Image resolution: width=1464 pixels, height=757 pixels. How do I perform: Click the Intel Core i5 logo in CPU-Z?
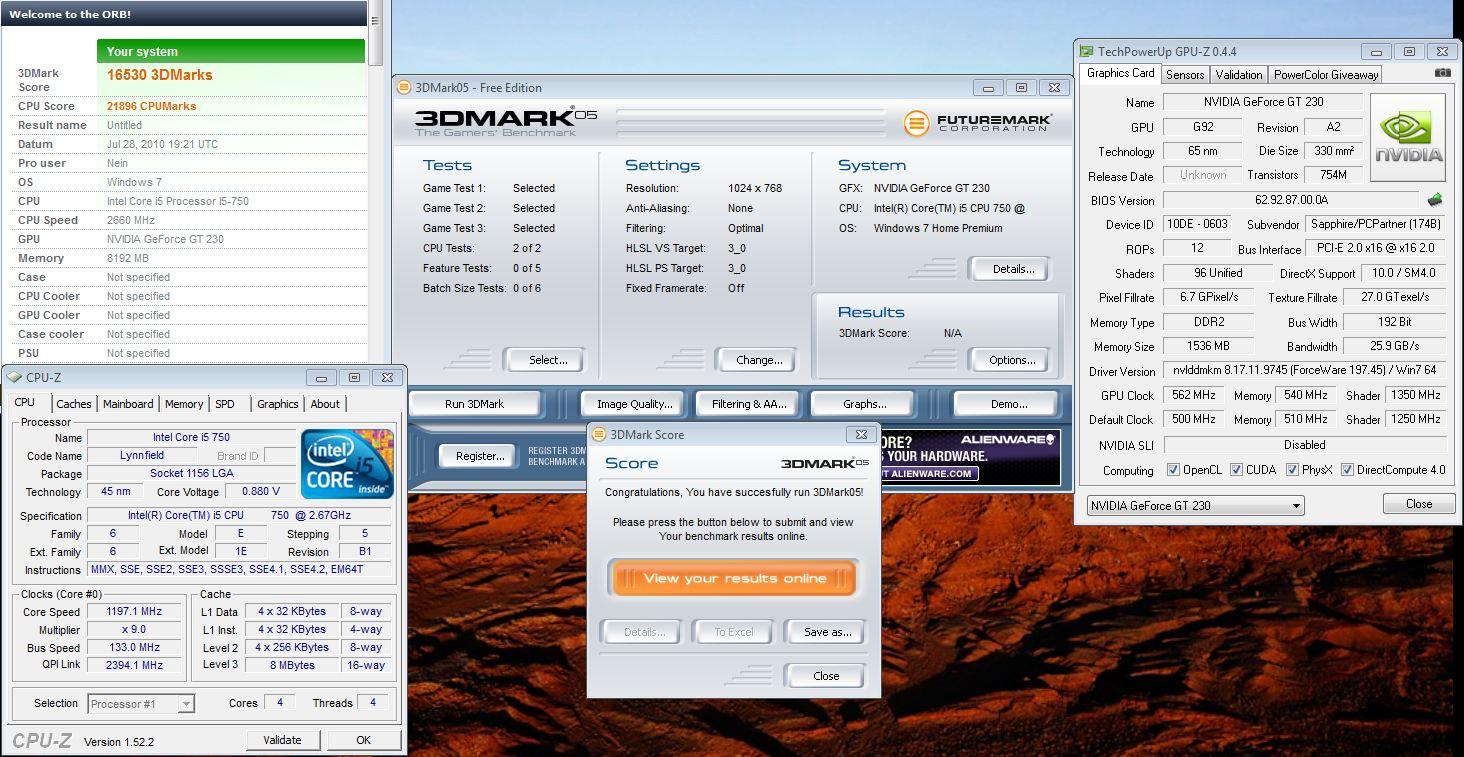pos(347,463)
